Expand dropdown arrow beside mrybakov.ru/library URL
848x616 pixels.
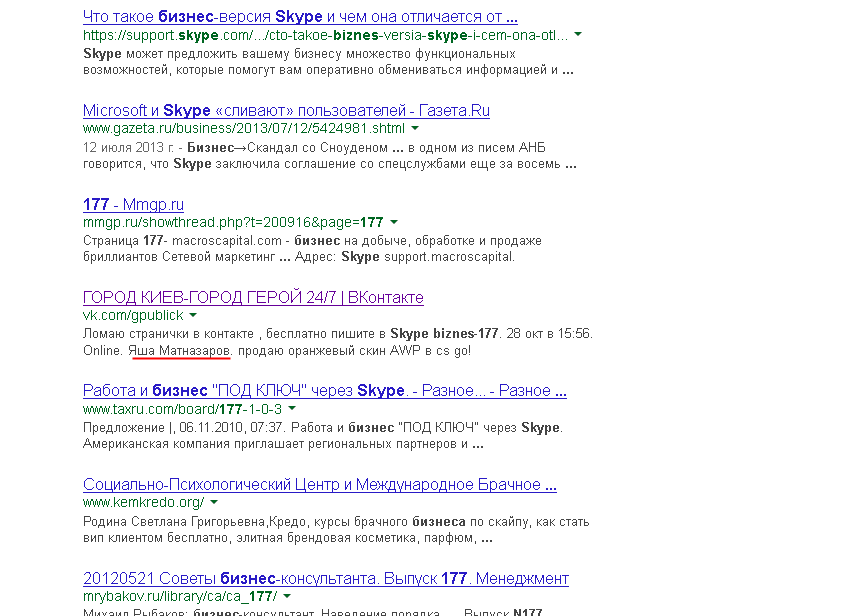pos(287,596)
